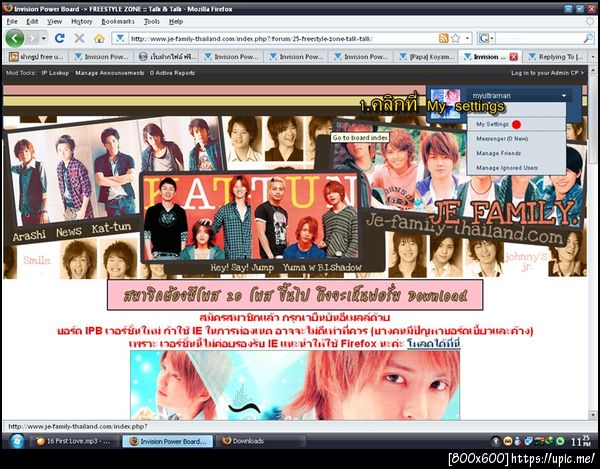Screen dimensions: 600x469
Task: Open the history dropdown beside the Forward arrow
Action: click(x=44, y=38)
